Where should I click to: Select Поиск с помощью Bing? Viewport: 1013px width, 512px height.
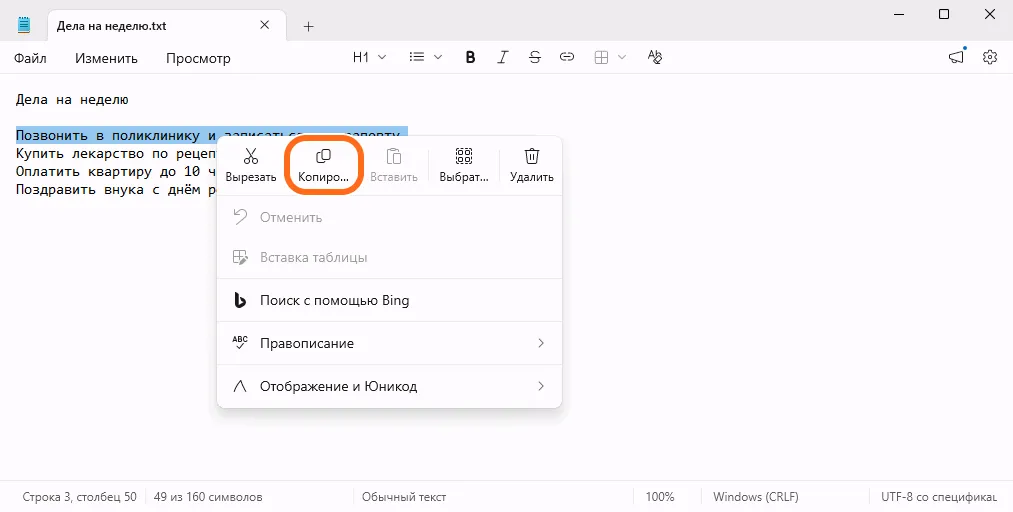[x=390, y=300]
